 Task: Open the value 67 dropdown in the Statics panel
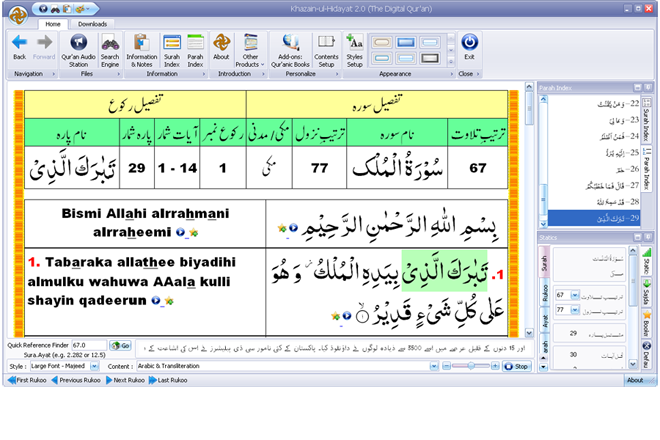(x=575, y=295)
